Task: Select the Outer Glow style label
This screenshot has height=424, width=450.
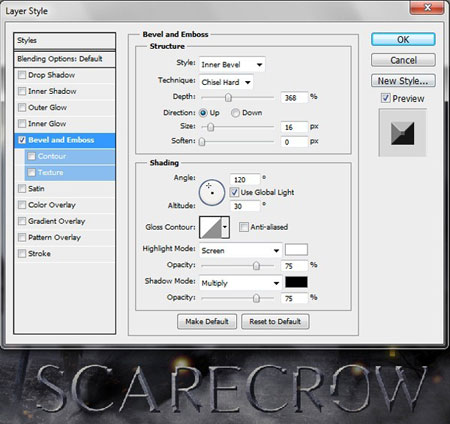Action: [47, 107]
